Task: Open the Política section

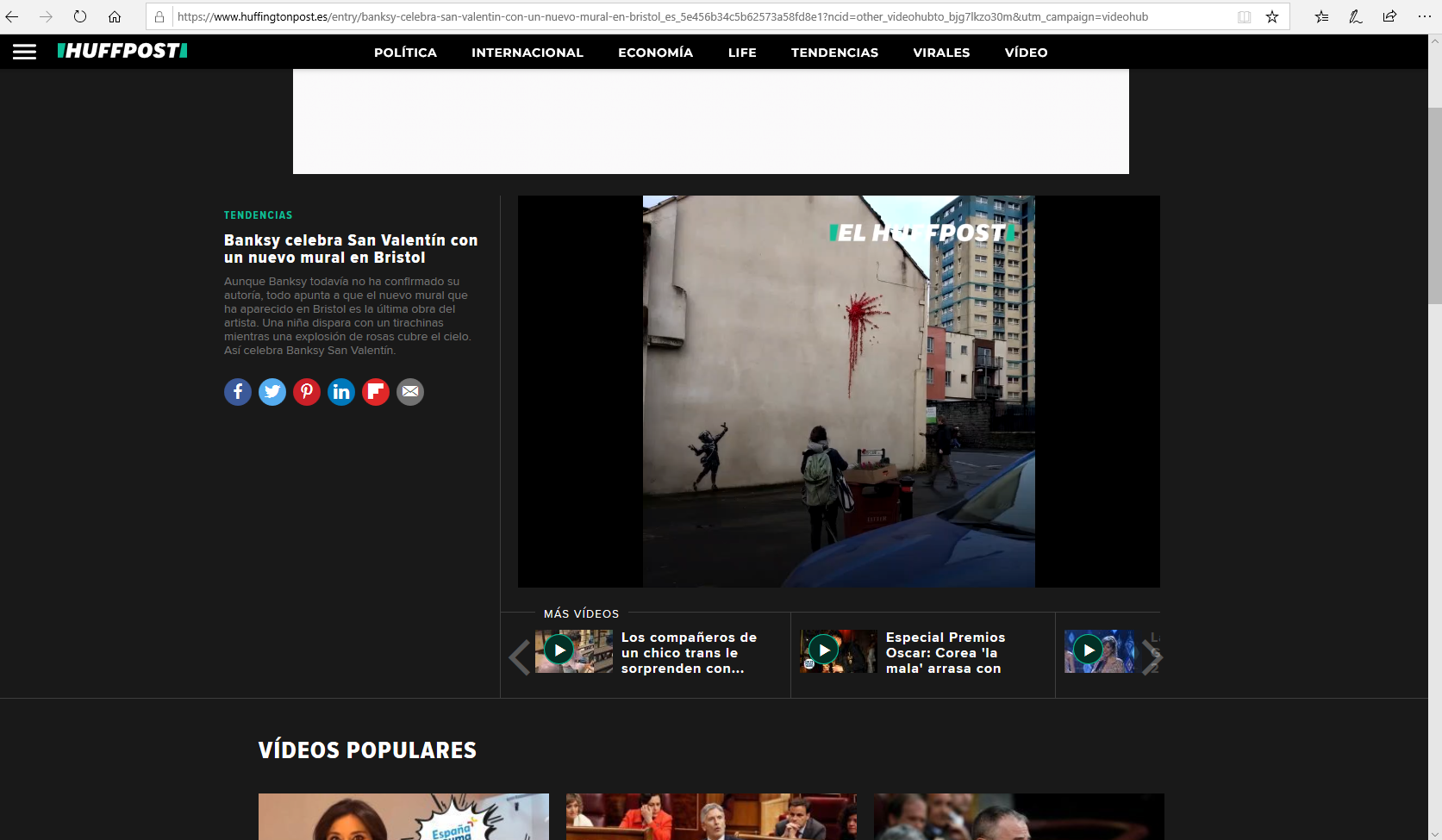Action: pos(405,53)
